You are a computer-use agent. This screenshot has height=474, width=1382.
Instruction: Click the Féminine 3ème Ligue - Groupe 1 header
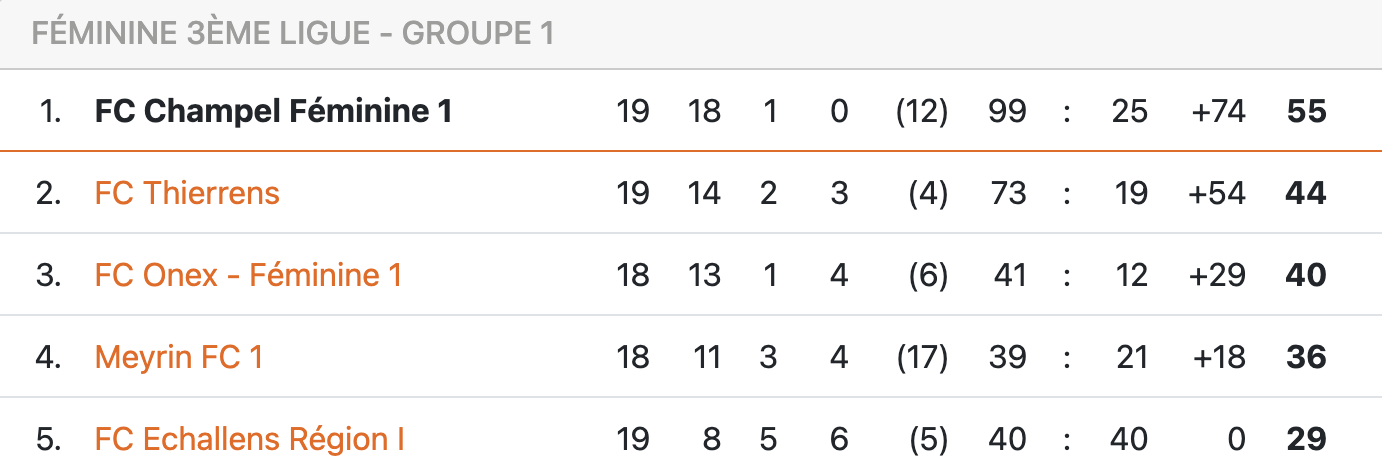pos(293,34)
